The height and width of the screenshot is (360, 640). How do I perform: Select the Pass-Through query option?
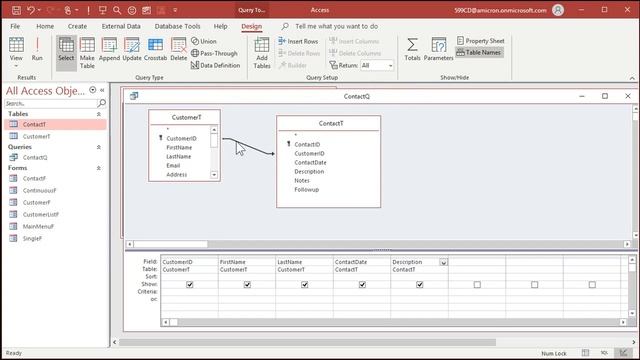tap(214, 53)
